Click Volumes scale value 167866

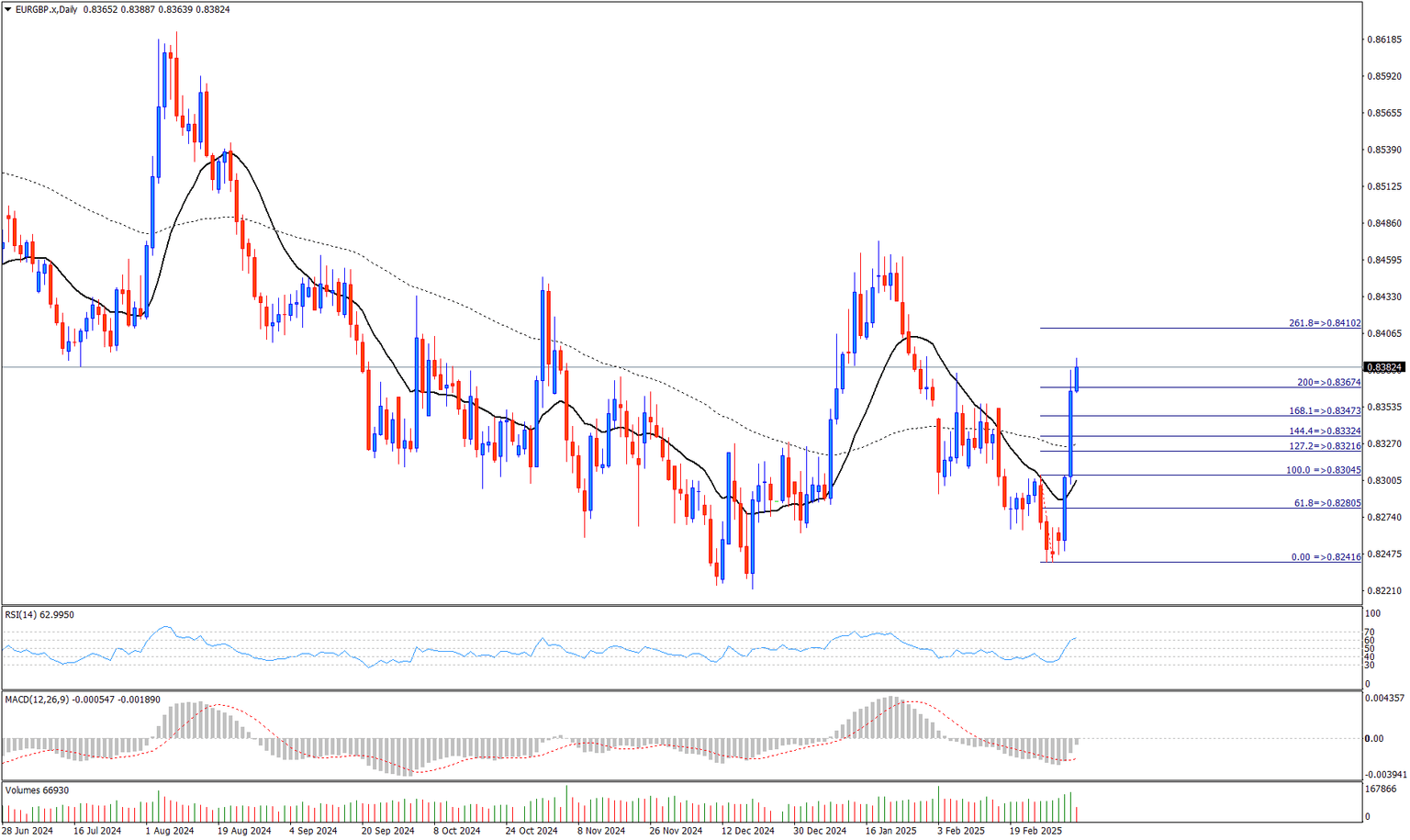[x=1382, y=789]
